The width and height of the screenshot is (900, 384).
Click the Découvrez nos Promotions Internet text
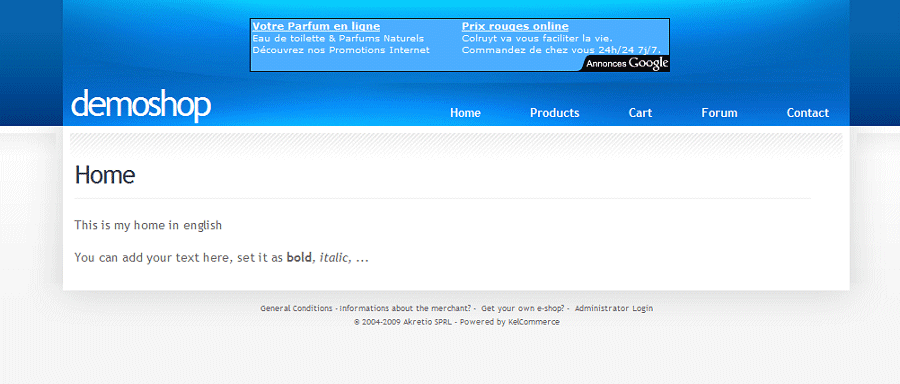pyautogui.click(x=341, y=50)
